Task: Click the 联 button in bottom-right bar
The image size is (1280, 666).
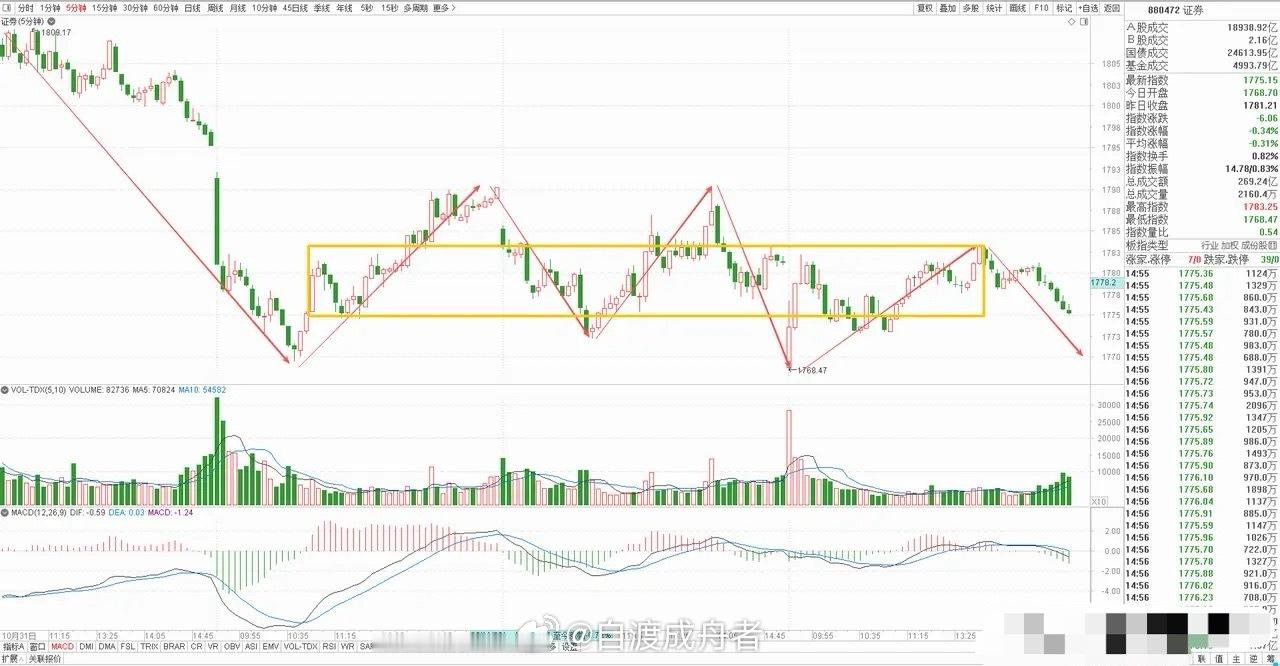Action: click(1201, 659)
